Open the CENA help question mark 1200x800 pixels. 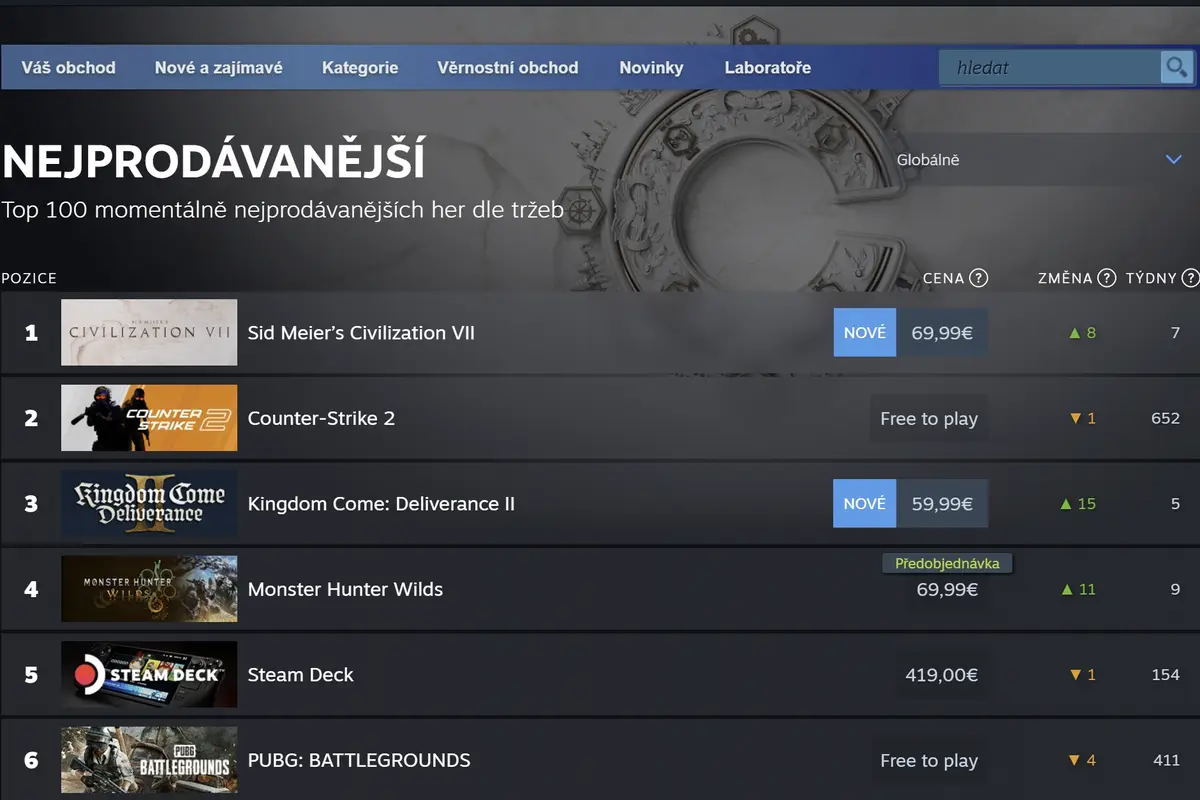pos(979,278)
